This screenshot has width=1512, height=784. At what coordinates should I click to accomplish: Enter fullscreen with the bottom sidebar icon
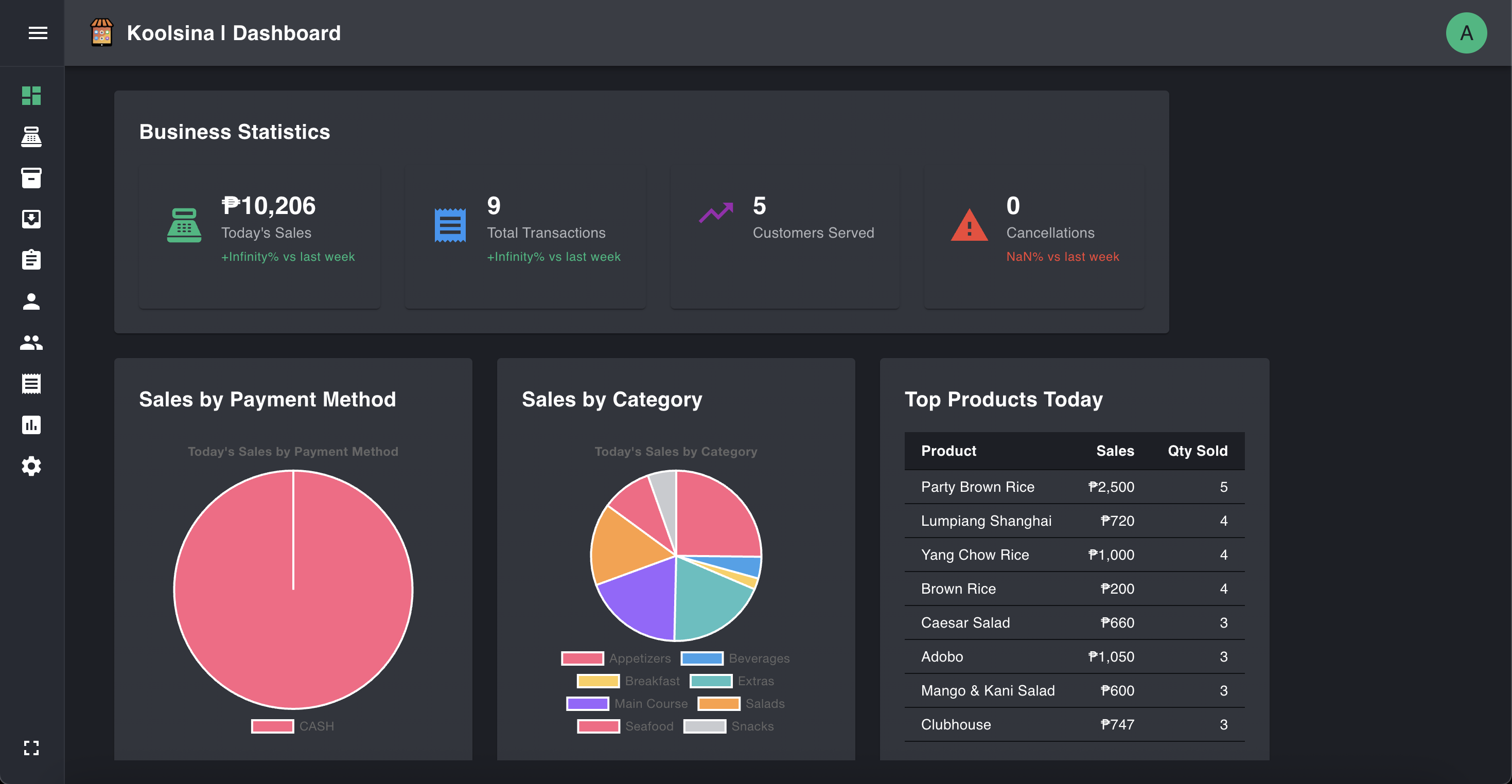[x=31, y=747]
